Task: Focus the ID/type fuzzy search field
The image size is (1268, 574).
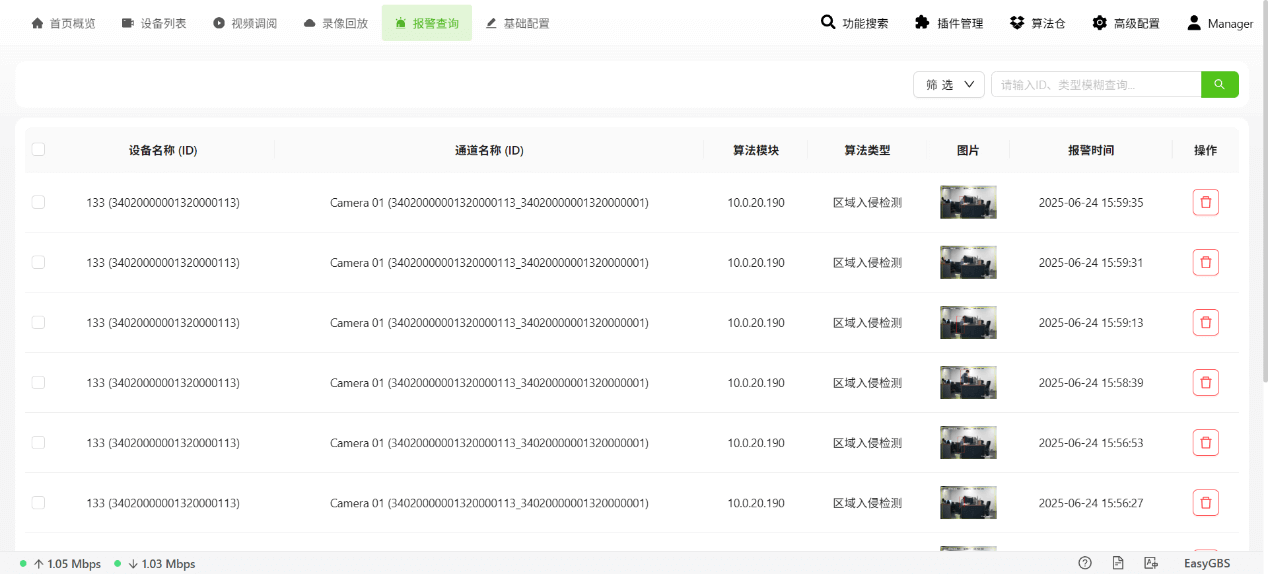Action: tap(1096, 85)
